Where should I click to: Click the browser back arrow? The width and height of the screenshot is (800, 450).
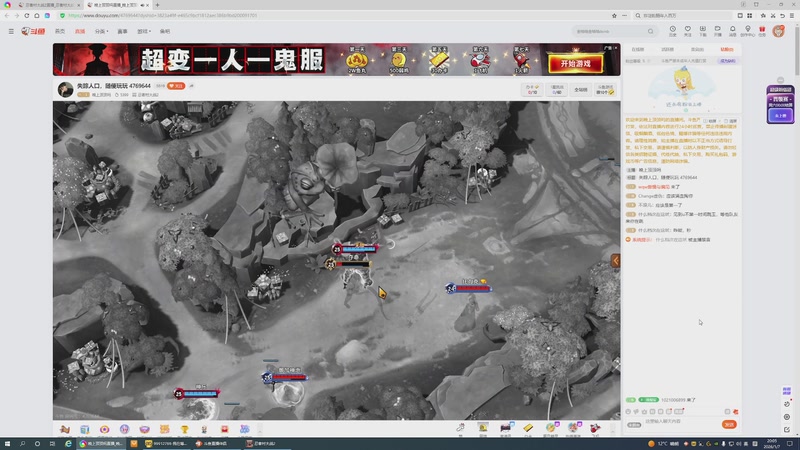click(7, 15)
